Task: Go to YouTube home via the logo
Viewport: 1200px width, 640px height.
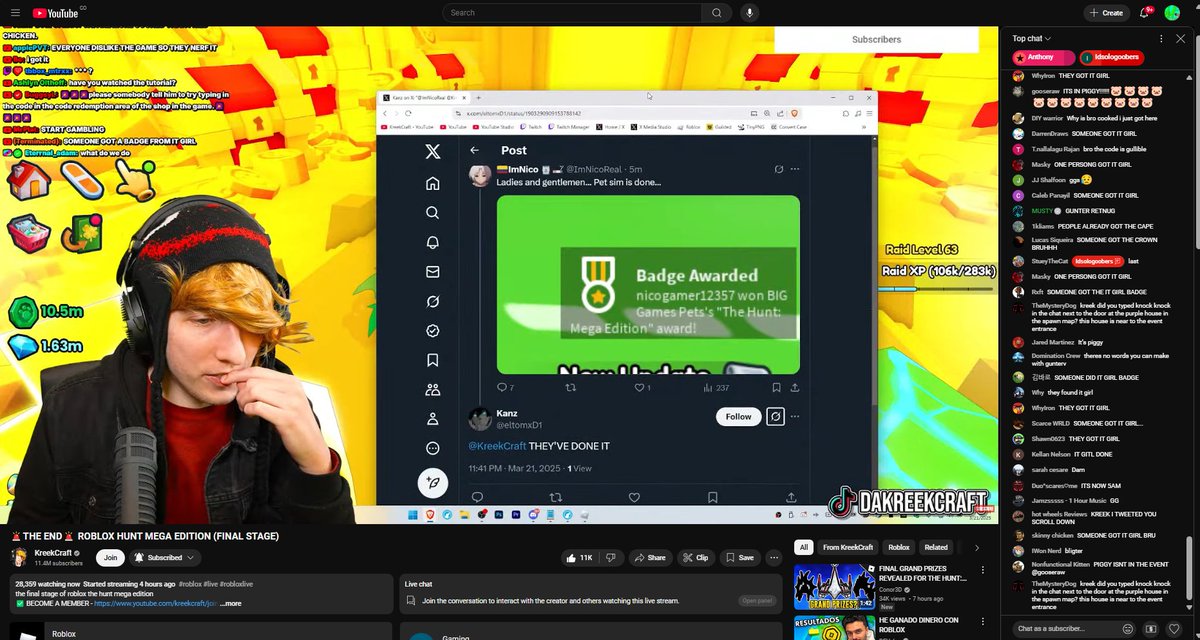Action: pos(55,13)
